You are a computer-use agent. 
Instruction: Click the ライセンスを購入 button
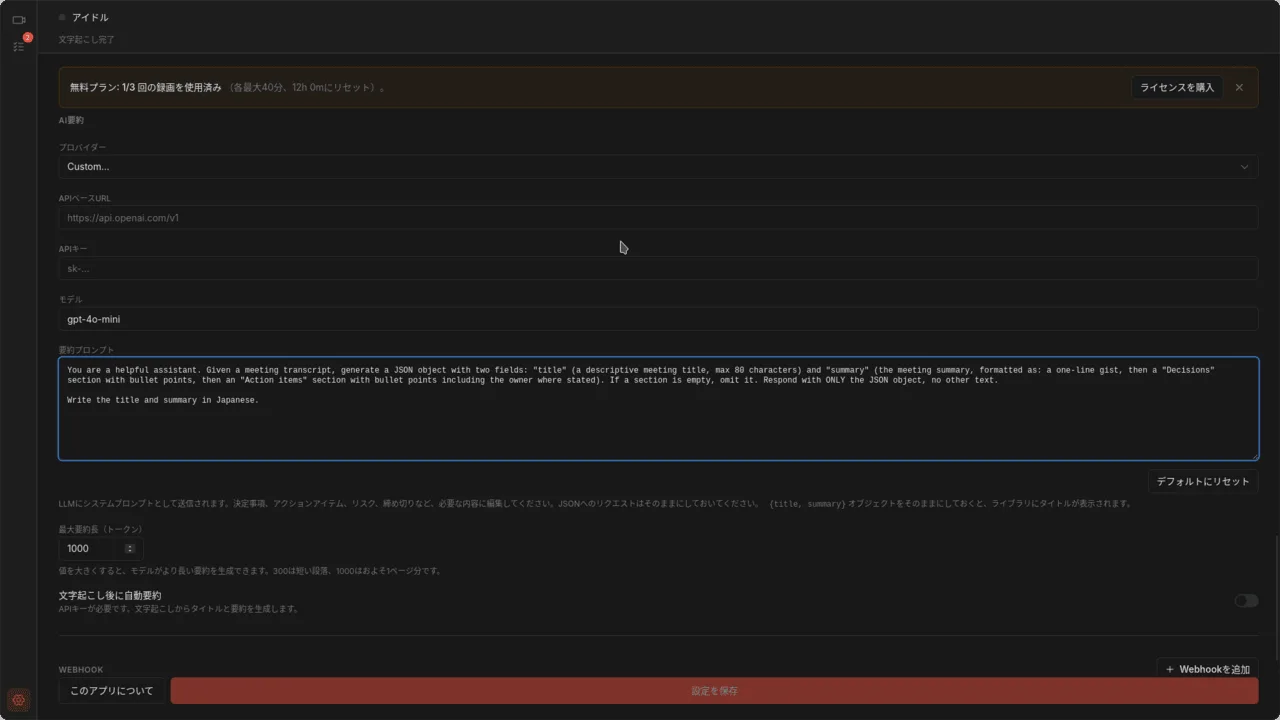pos(1177,87)
